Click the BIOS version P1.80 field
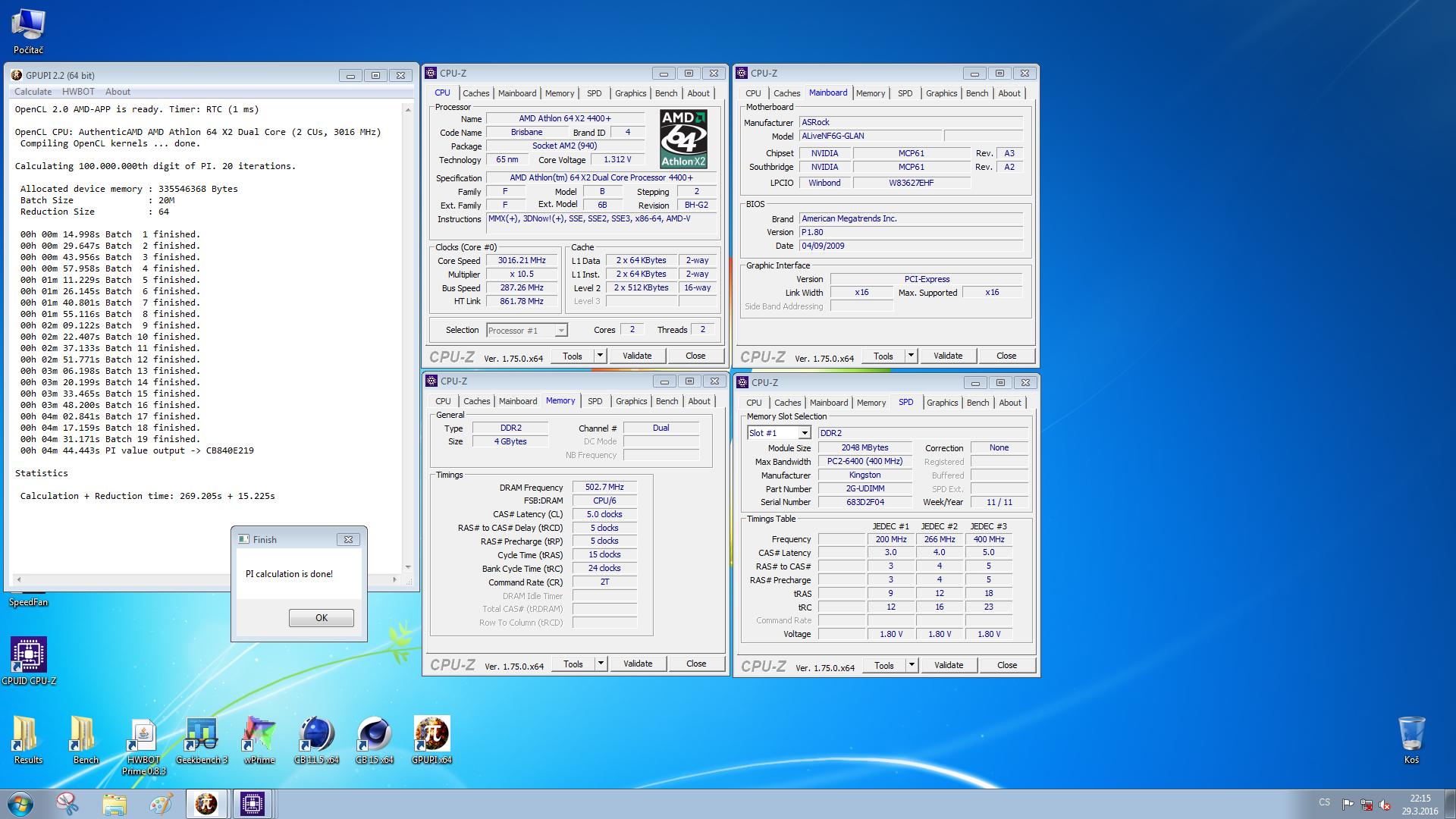Screen dimensions: 1456x819 [x=911, y=232]
